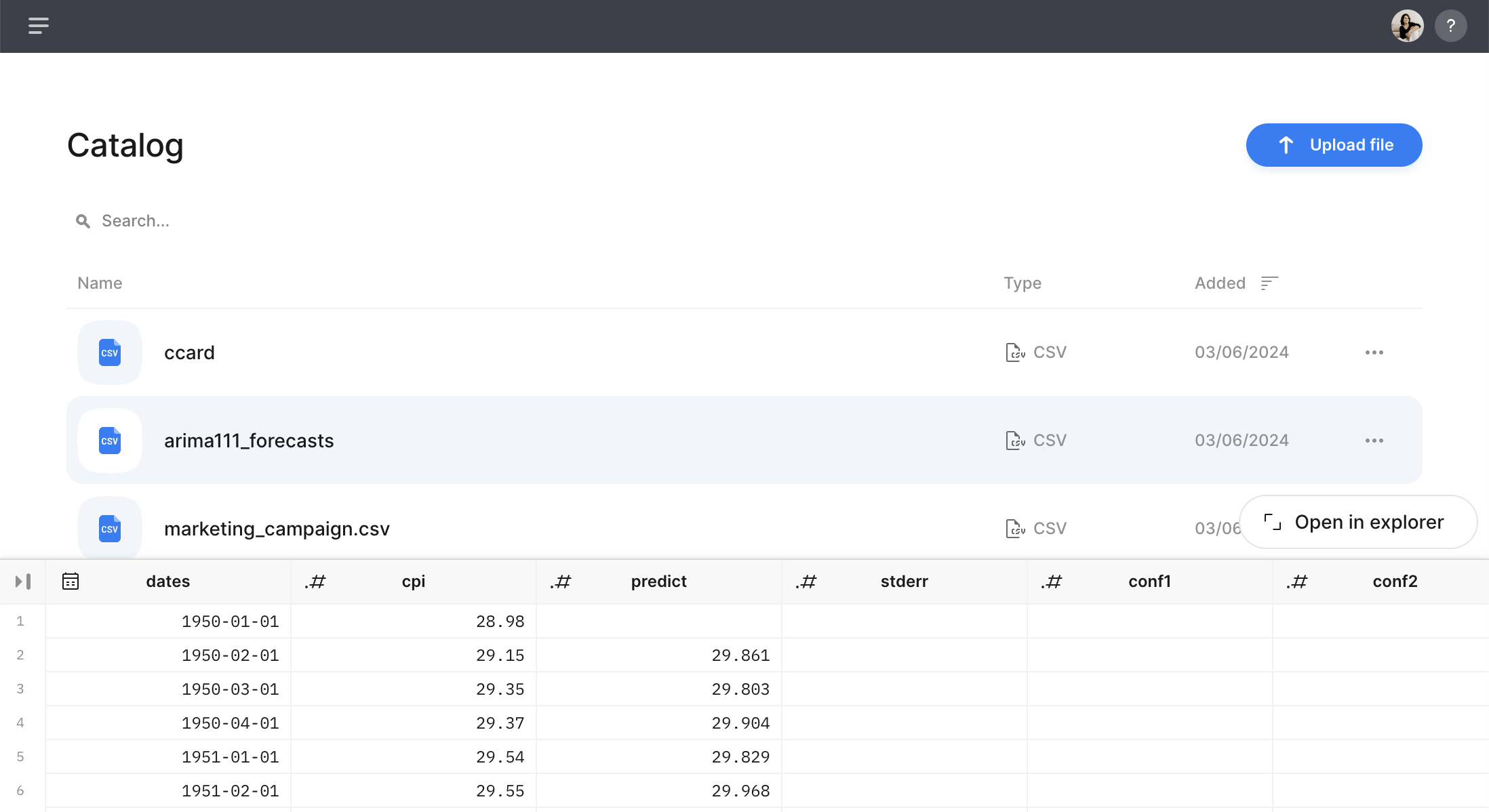Open the help question mark icon

coord(1450,26)
